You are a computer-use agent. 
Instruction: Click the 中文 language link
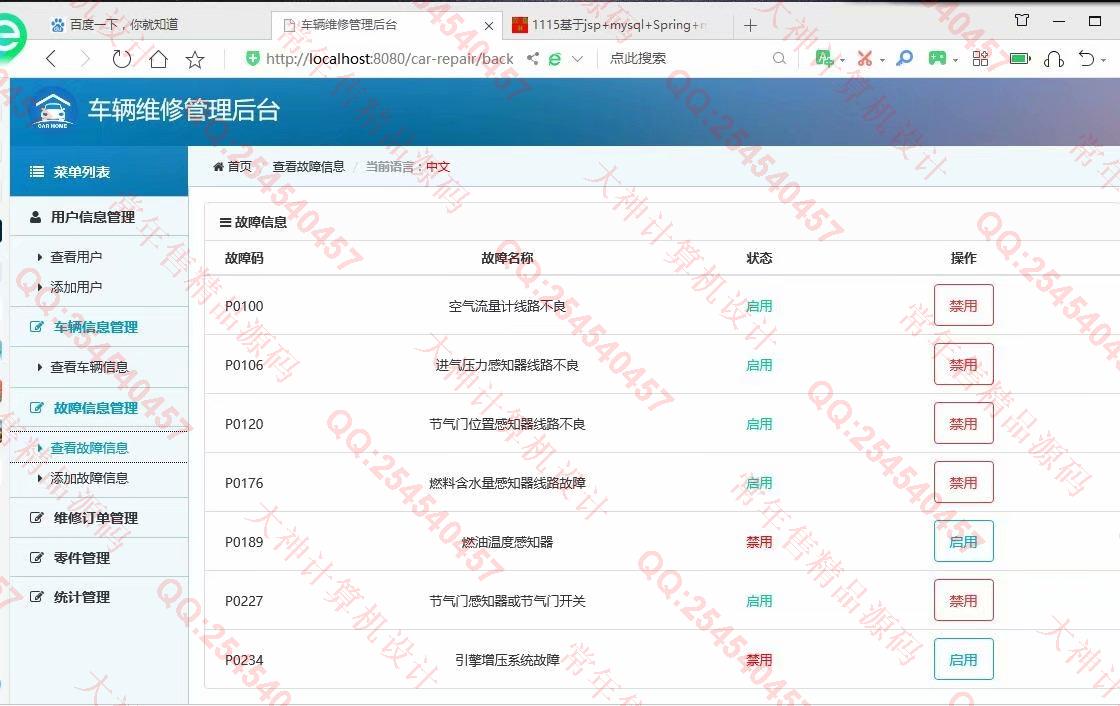(x=438, y=166)
